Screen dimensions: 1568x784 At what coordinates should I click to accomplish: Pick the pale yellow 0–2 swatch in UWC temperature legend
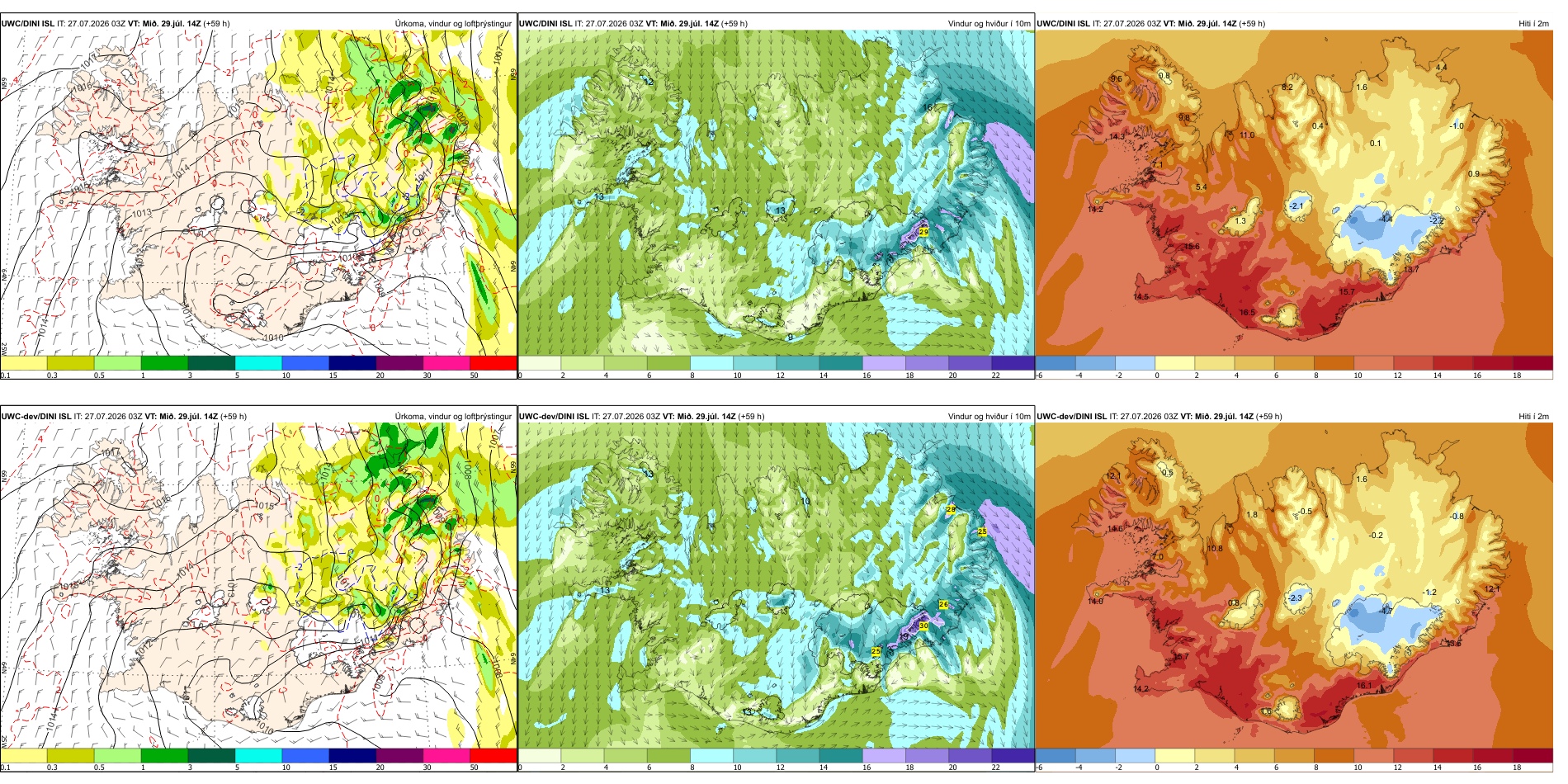pyautogui.click(x=1175, y=363)
